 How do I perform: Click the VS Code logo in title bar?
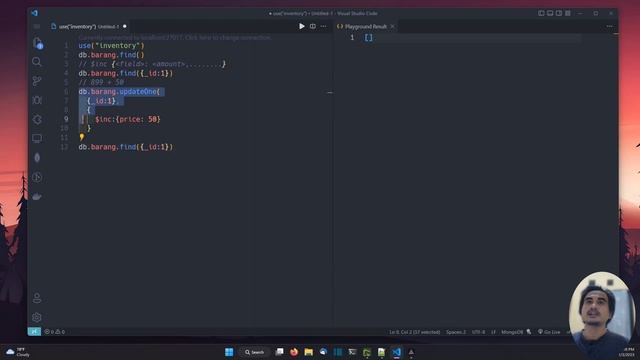pyautogui.click(x=35, y=13)
